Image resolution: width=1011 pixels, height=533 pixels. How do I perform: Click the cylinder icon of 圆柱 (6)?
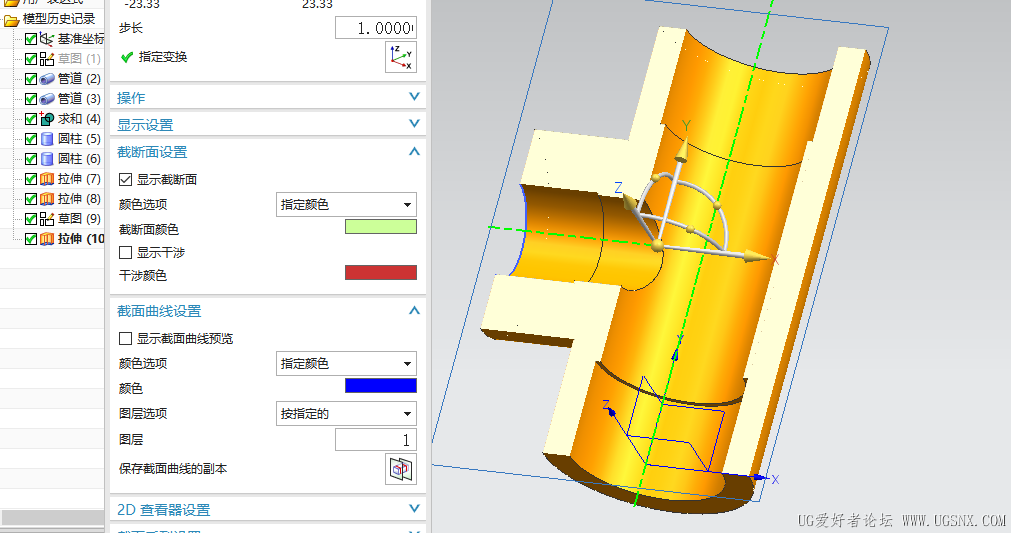46,159
